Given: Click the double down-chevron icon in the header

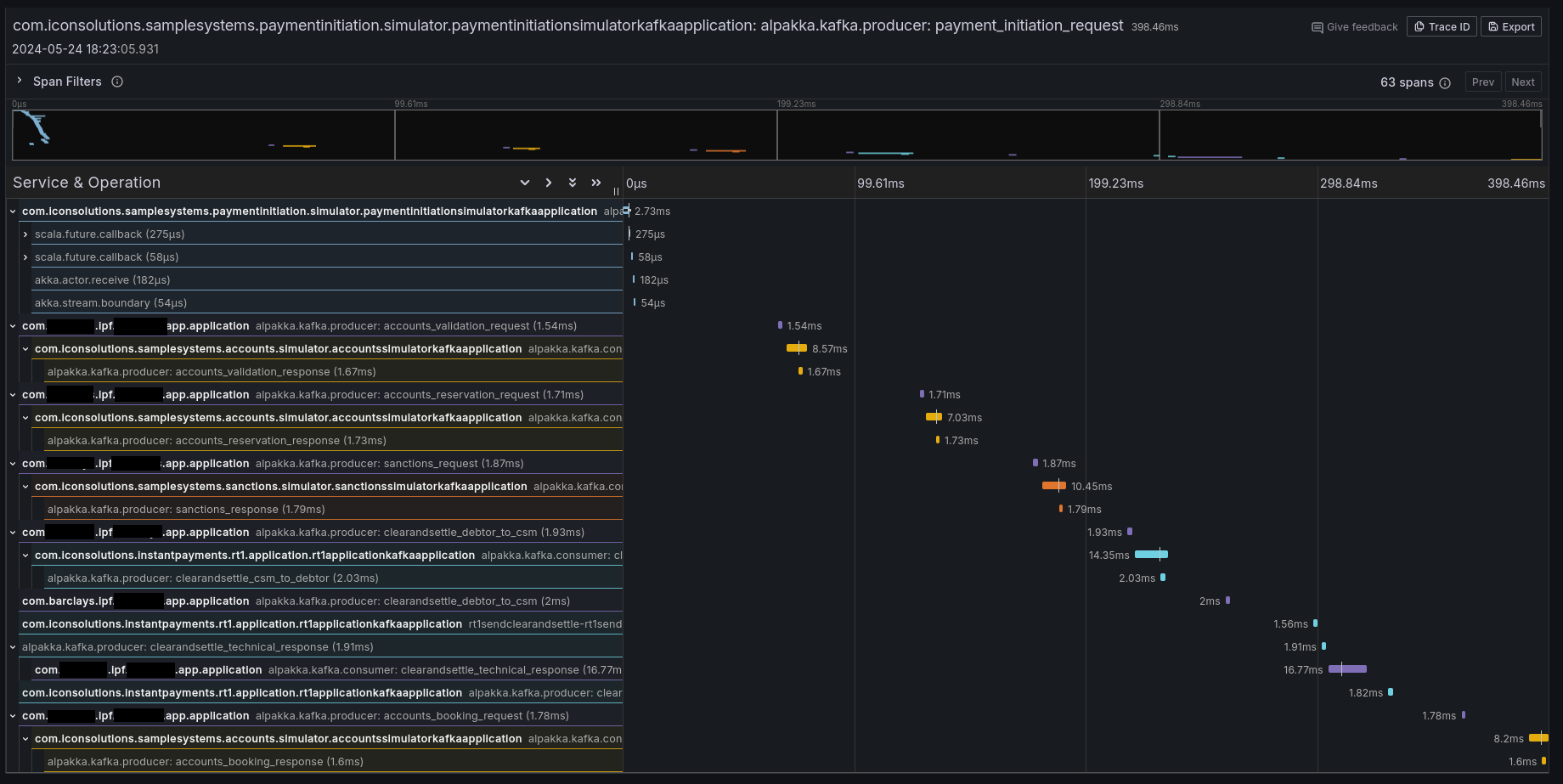Looking at the screenshot, I should coord(573,183).
